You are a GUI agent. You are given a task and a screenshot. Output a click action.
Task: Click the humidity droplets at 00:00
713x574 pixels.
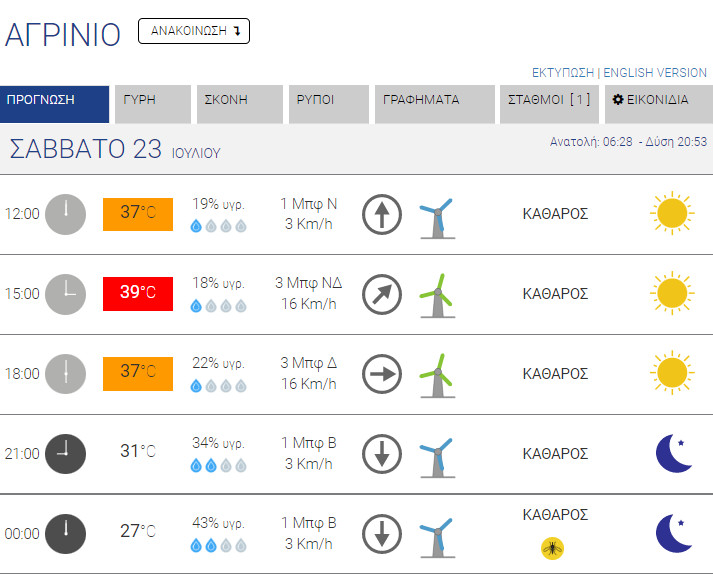[218, 545]
